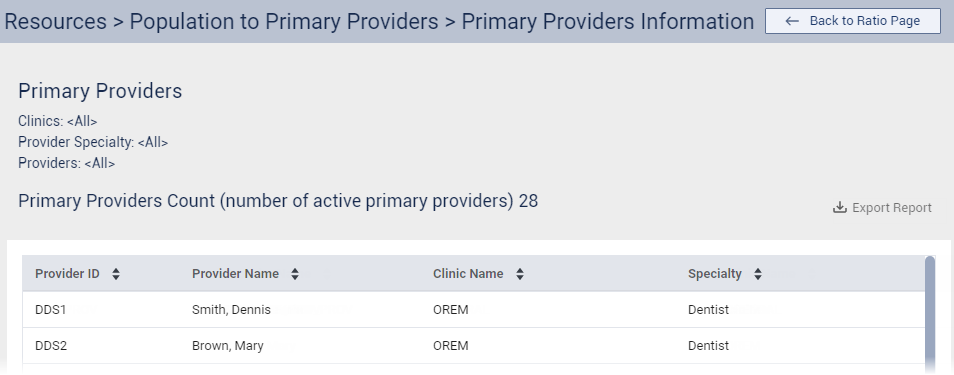Click provider name Brown, Mary
The height and width of the screenshot is (375, 954).
(228, 346)
